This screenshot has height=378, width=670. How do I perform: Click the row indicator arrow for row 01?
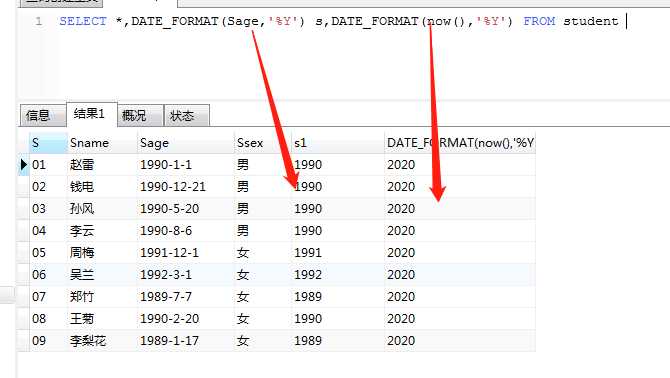(x=24, y=164)
